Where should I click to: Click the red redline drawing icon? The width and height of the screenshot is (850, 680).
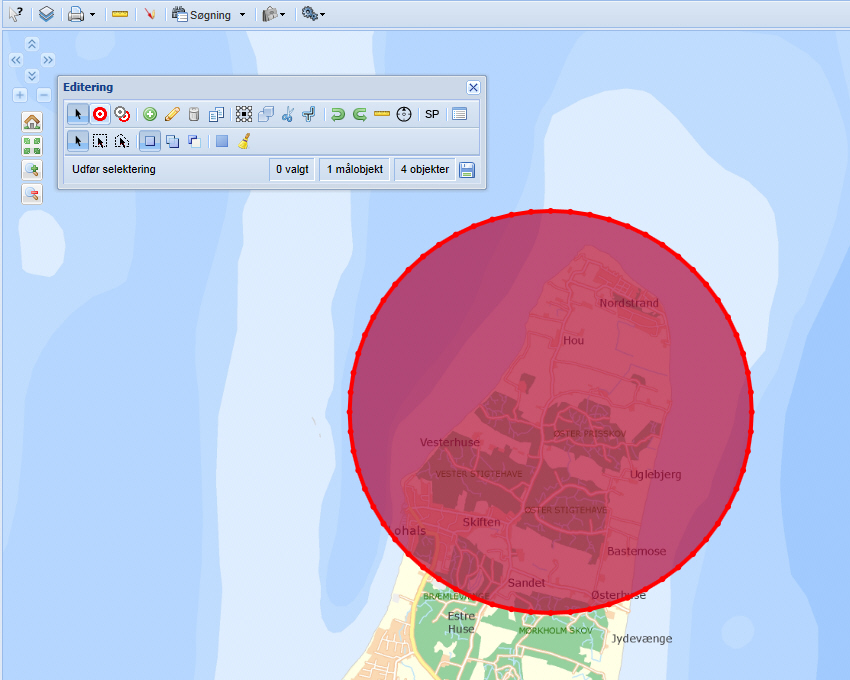(150, 14)
